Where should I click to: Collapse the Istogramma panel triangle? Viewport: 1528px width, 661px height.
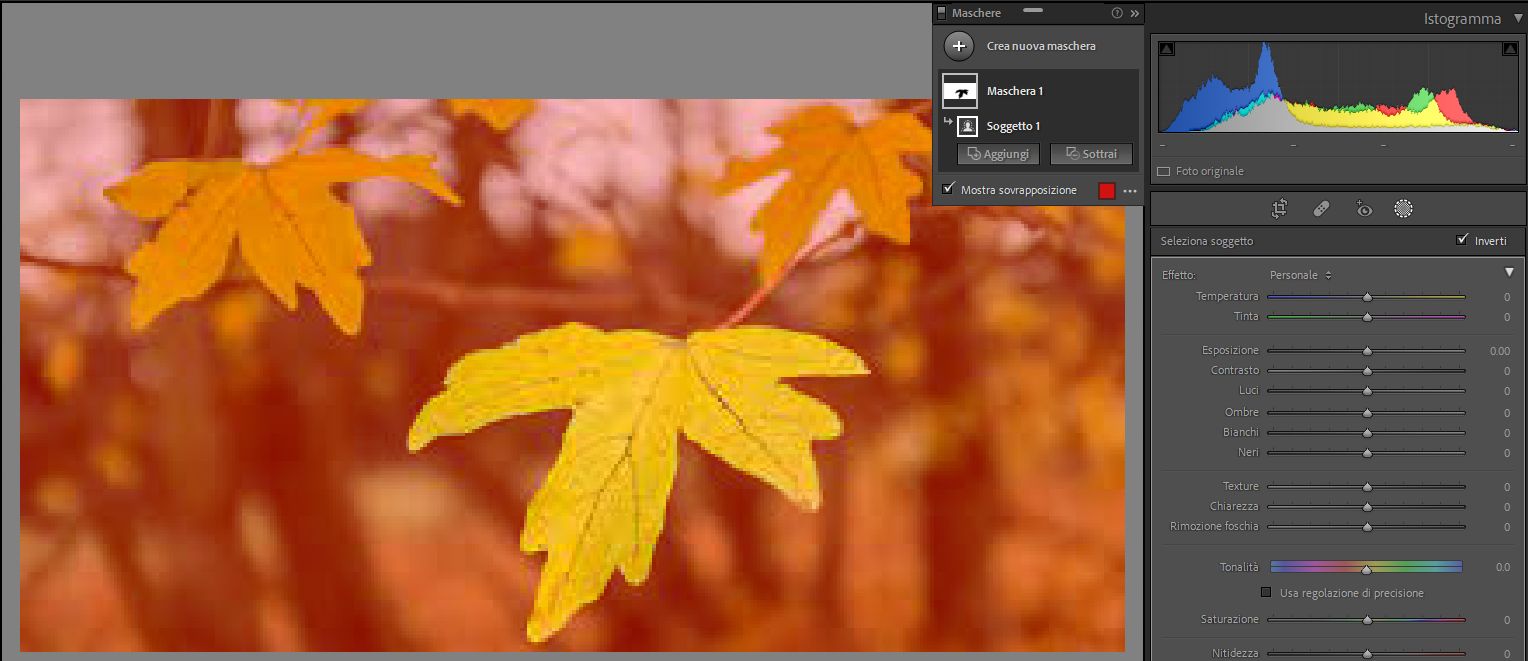1518,19
